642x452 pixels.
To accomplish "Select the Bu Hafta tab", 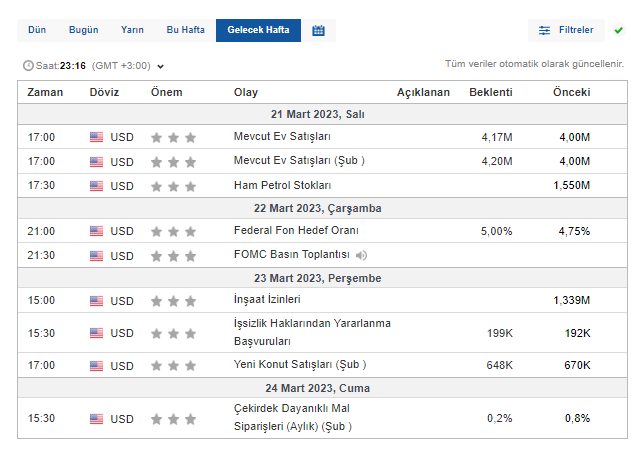I will pyautogui.click(x=185, y=30).
